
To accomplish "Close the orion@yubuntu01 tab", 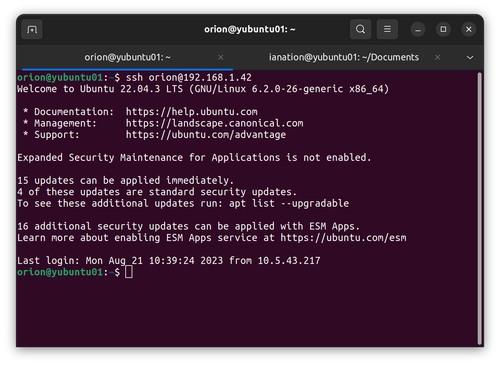I will point(221,57).
